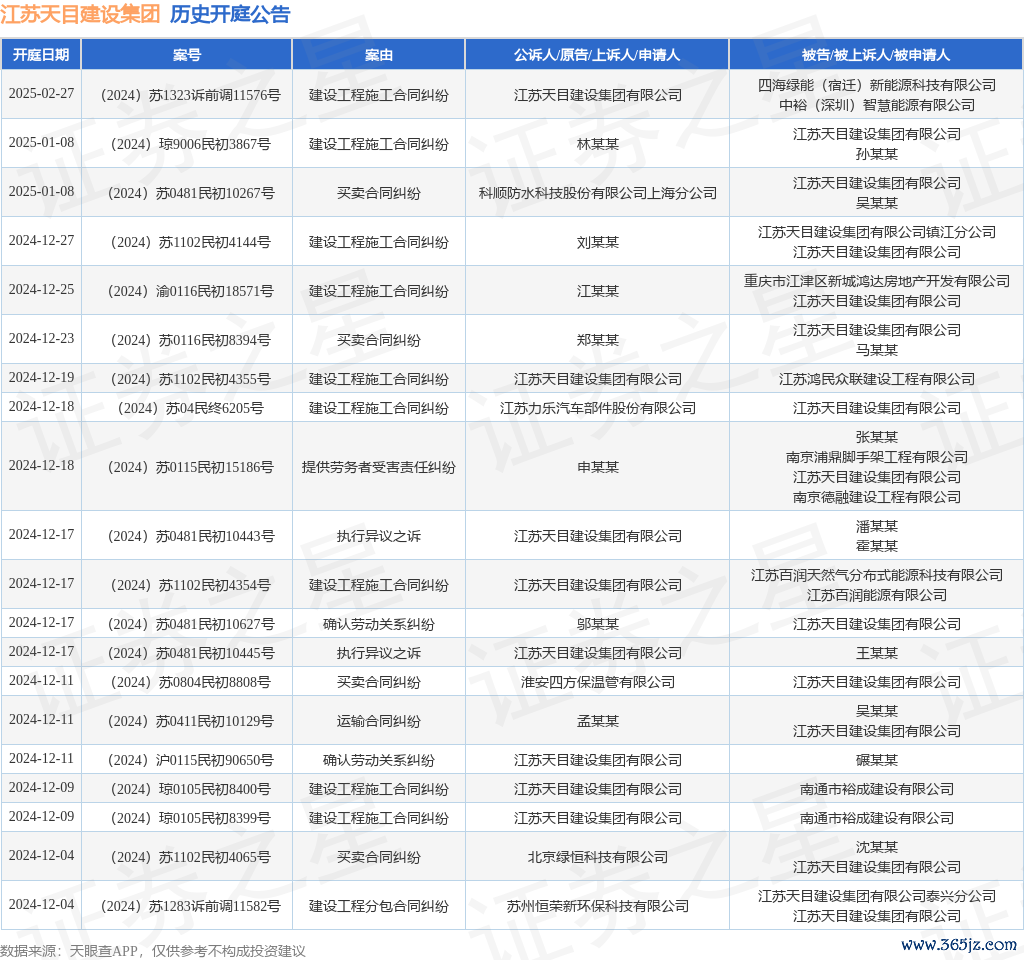Viewport: 1024px width, 960px height.
Task: Click case number (2024)琼0105民初8399号
Action: click(190, 818)
